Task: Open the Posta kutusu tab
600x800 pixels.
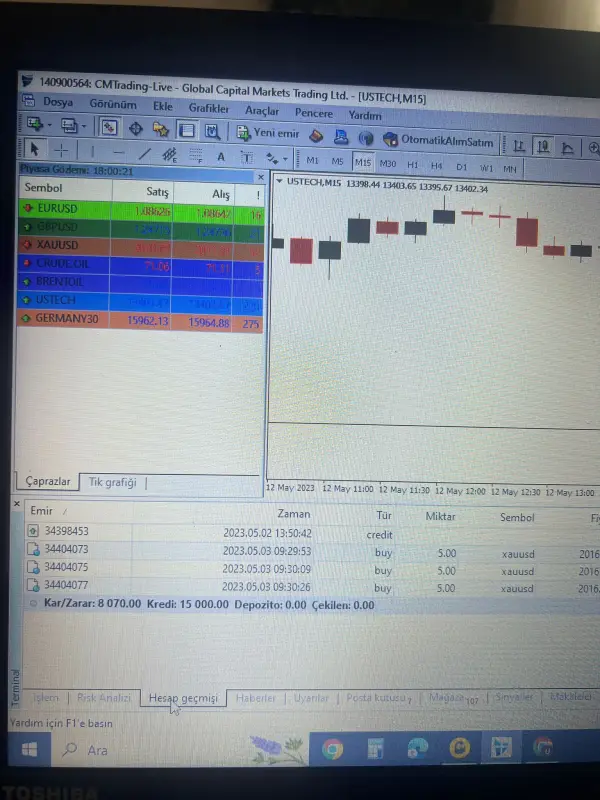Action: [378, 697]
